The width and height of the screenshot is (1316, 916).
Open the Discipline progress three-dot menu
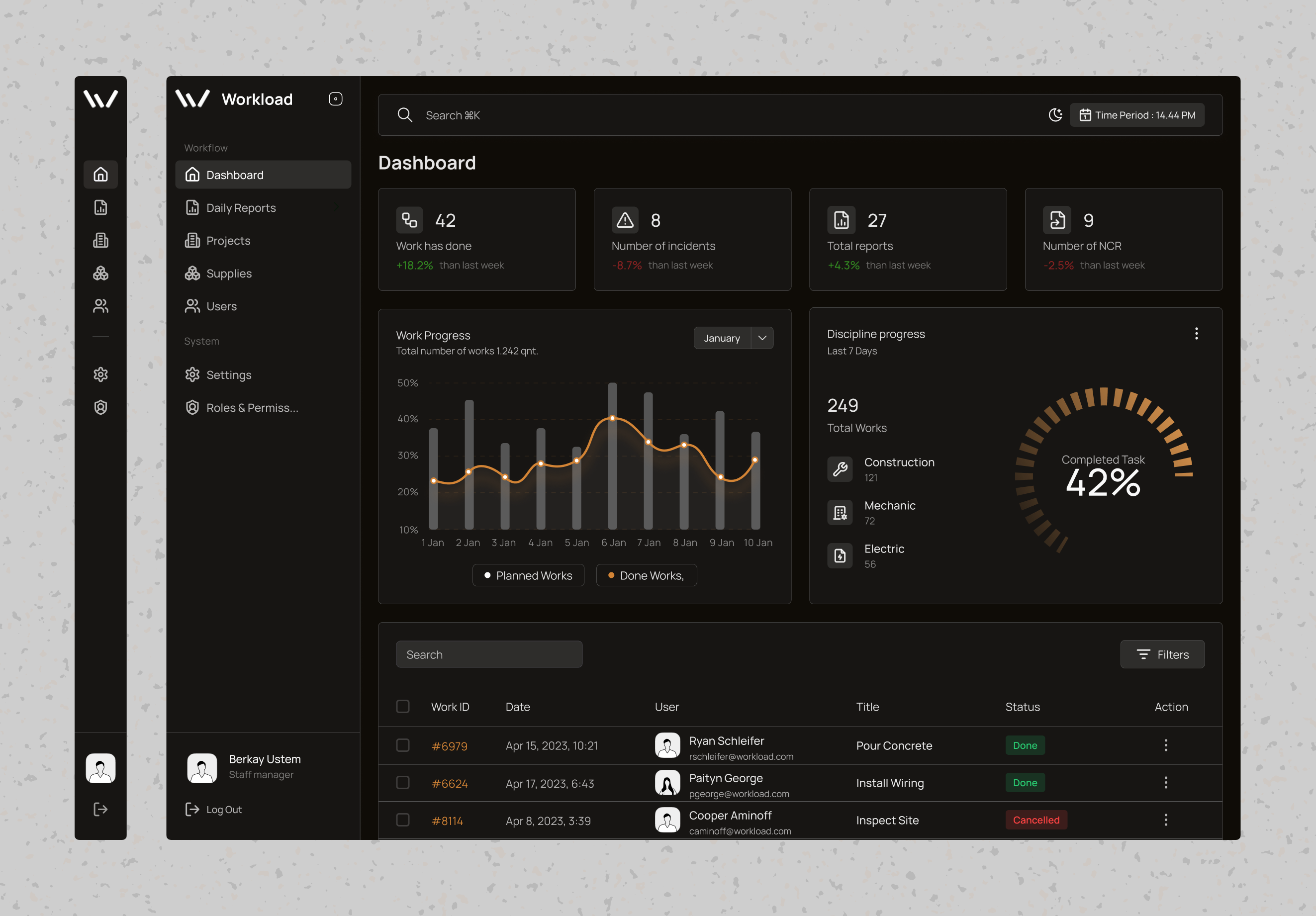(1196, 334)
